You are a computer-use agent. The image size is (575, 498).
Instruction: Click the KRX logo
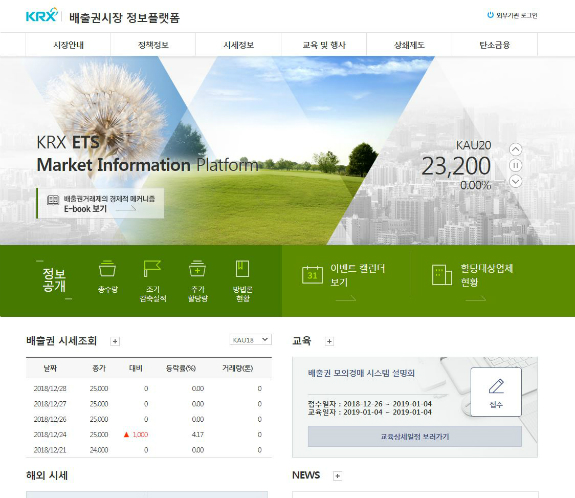point(42,15)
